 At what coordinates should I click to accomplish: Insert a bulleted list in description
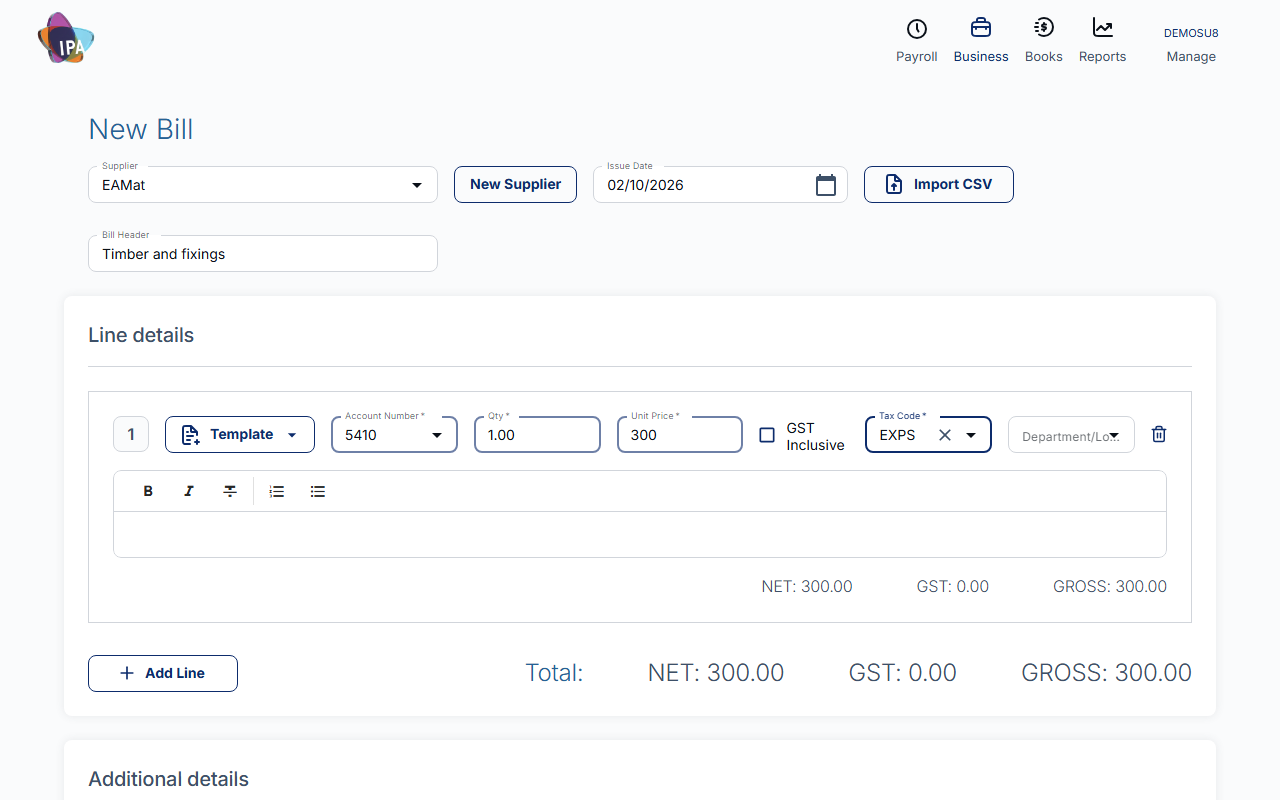(x=318, y=491)
